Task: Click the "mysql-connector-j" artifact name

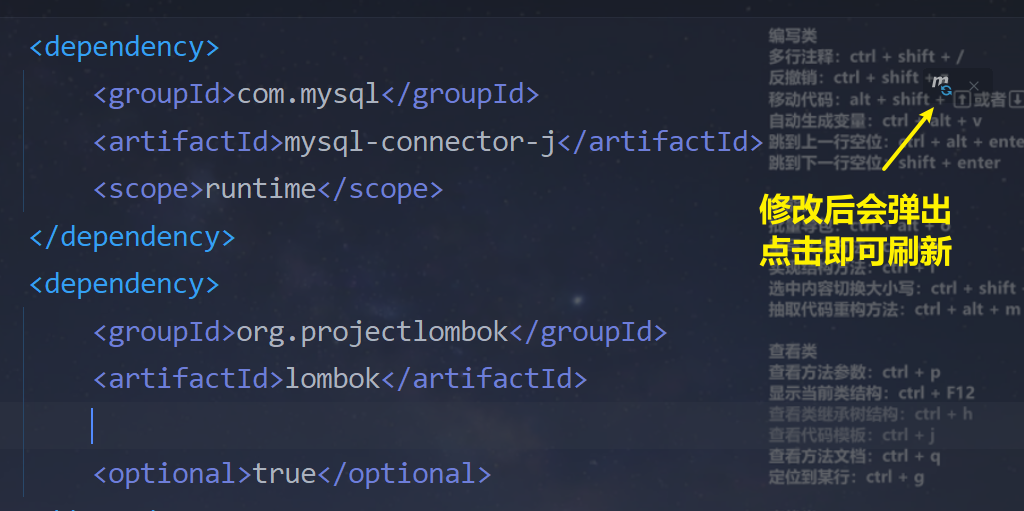Action: click(420, 142)
